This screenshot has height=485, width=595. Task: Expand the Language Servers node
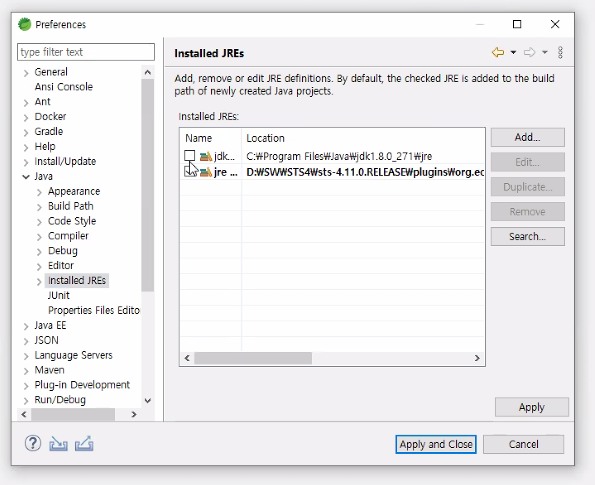point(26,356)
